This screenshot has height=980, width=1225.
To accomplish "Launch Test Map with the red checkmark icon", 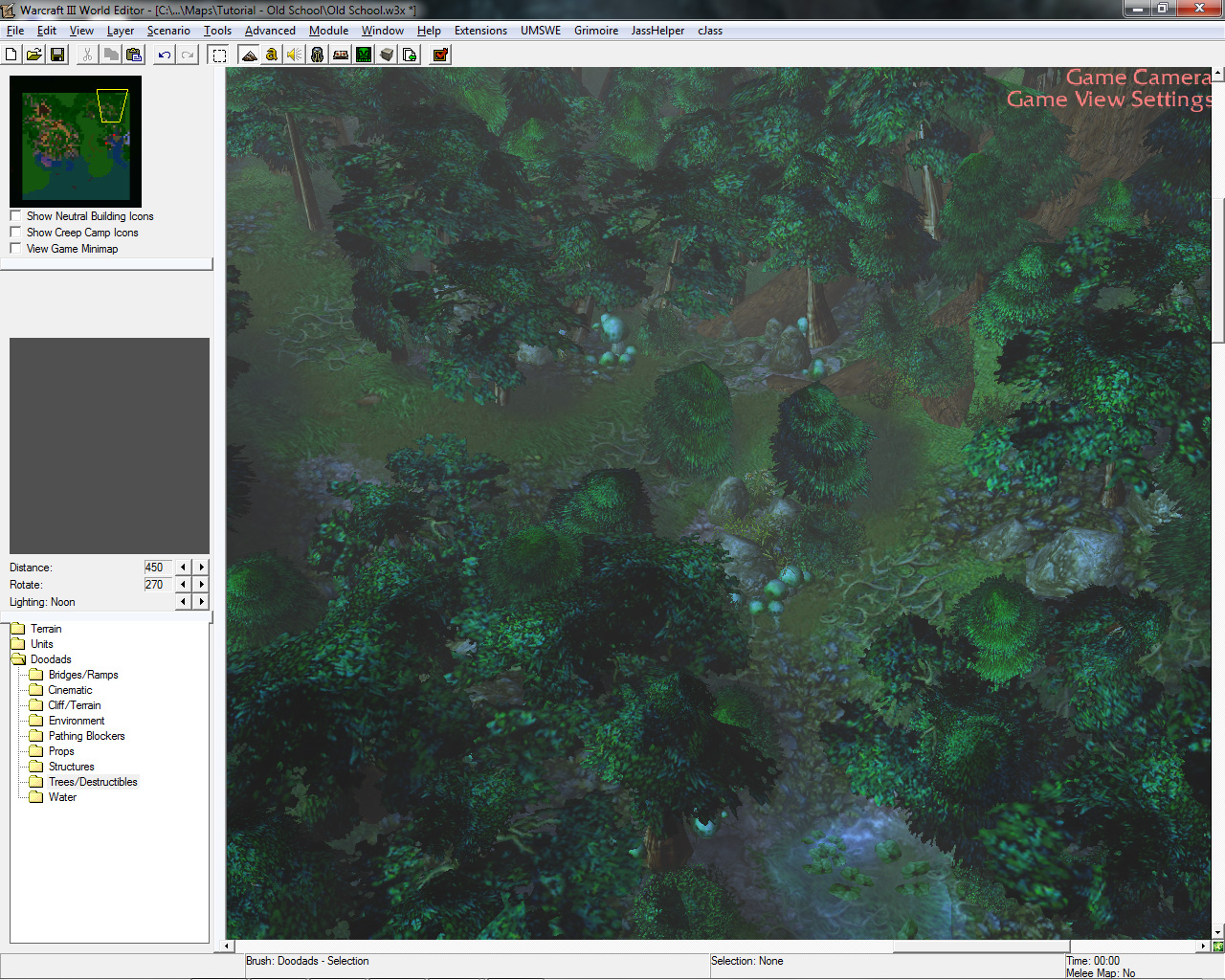I will pos(440,55).
